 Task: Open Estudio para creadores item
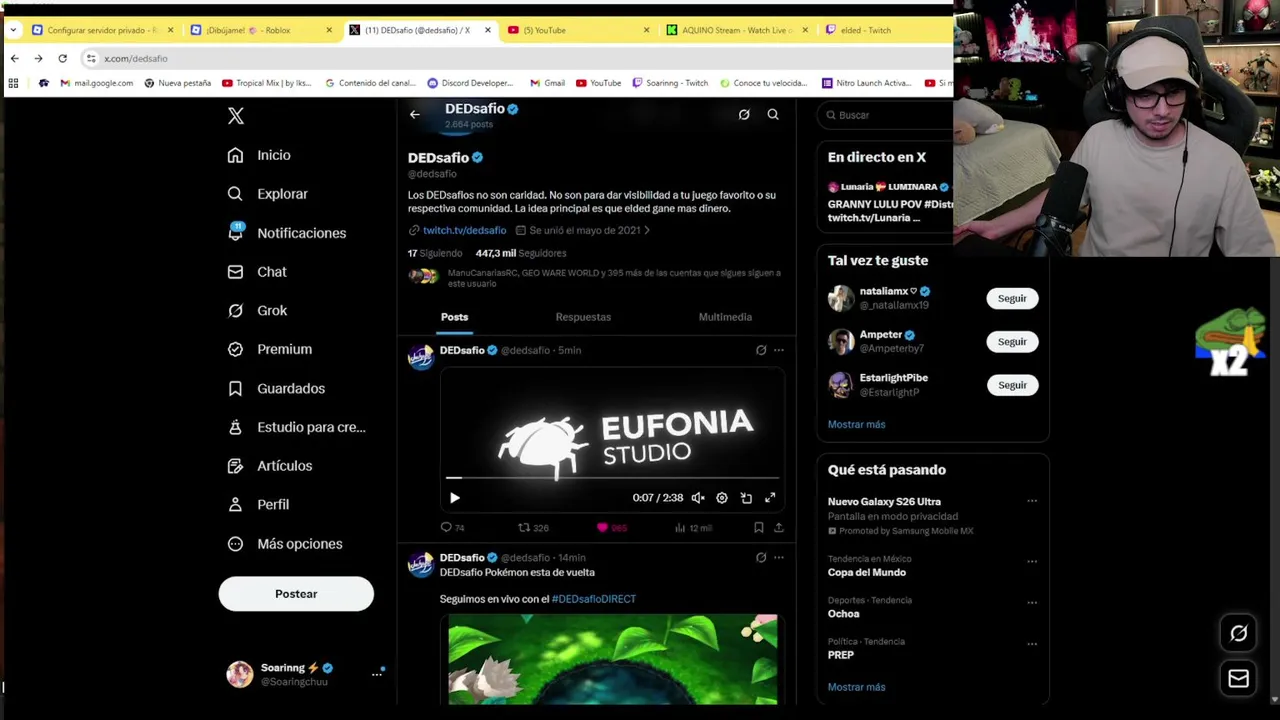pos(296,427)
